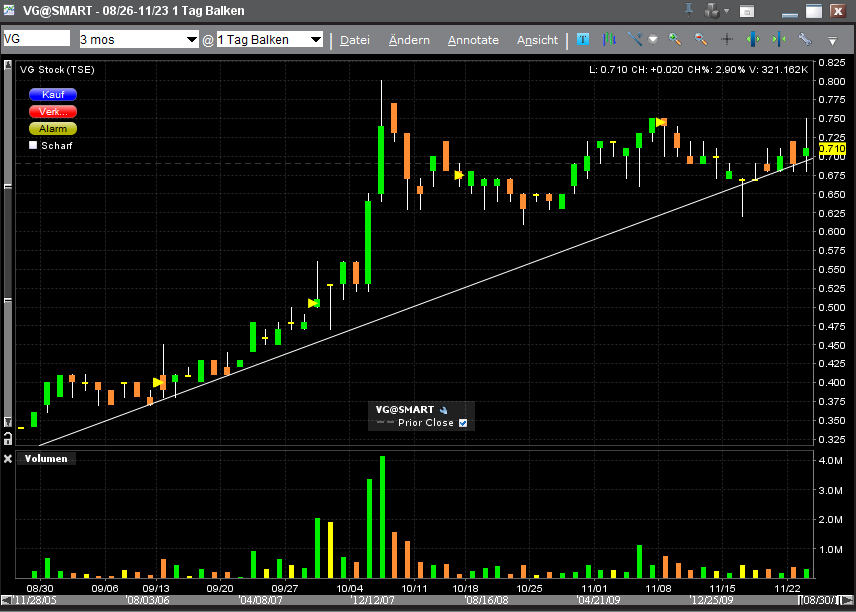Open chart settings wrench icon

[805, 39]
